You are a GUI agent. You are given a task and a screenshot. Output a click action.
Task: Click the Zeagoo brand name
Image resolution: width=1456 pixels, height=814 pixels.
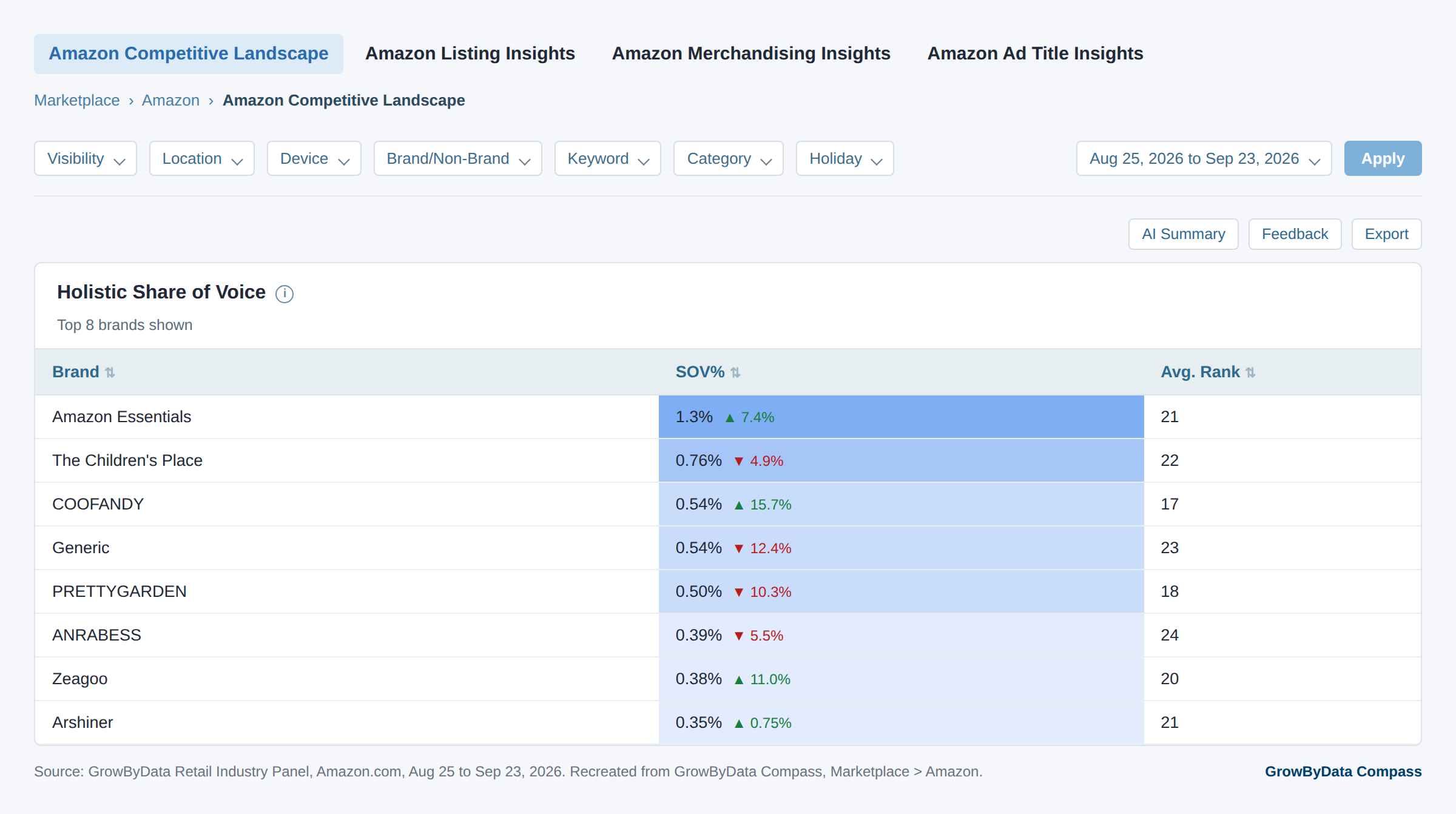pos(79,679)
